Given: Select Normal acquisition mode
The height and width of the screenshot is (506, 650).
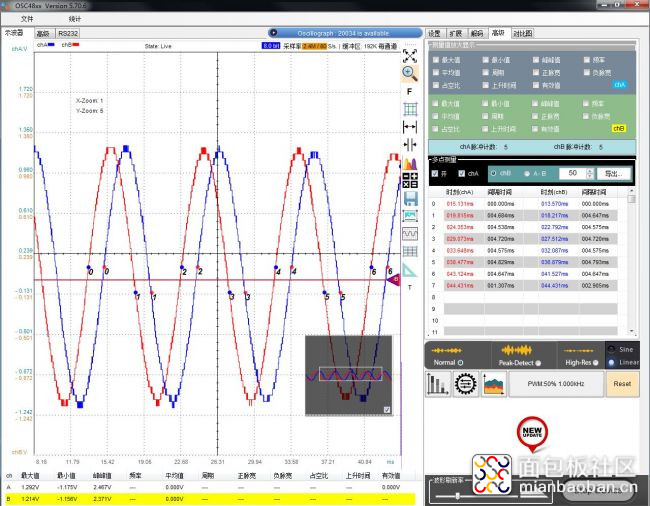Looking at the screenshot, I should (x=460, y=363).
